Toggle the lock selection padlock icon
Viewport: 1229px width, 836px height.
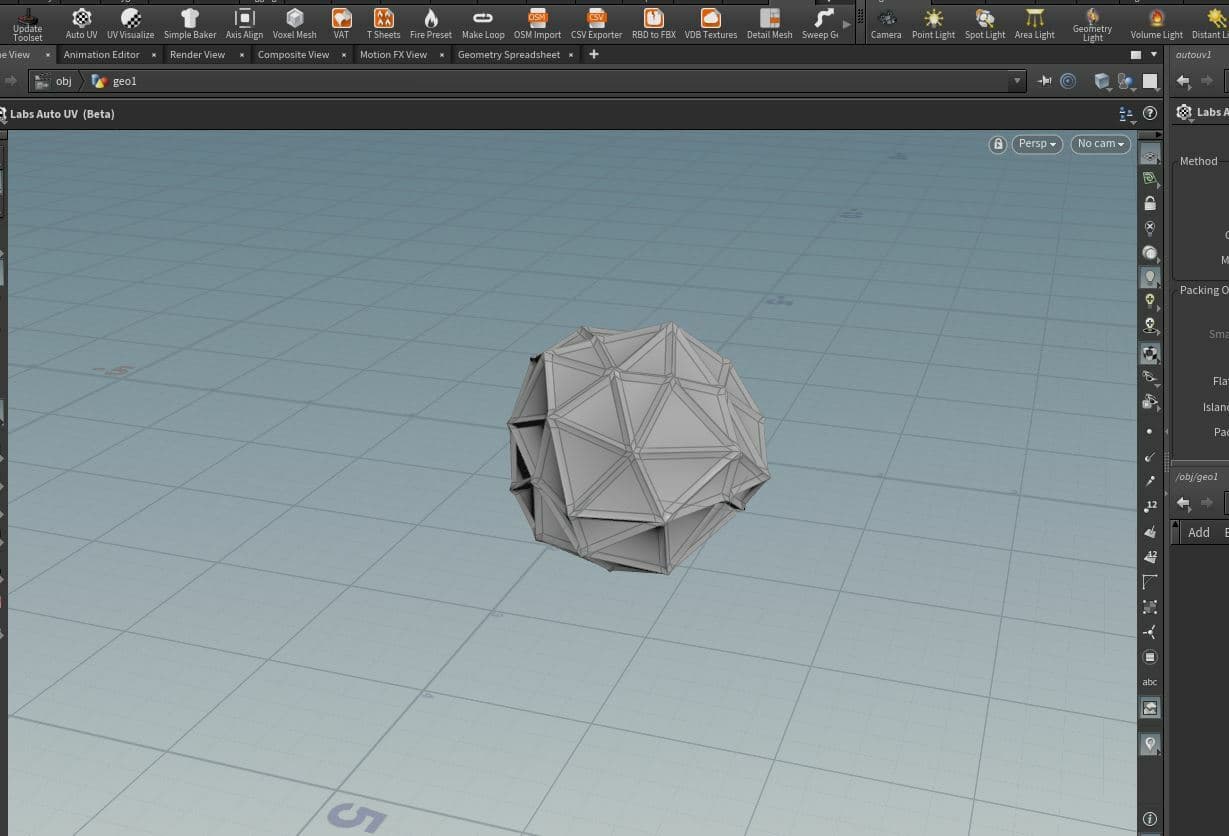(x=1150, y=203)
